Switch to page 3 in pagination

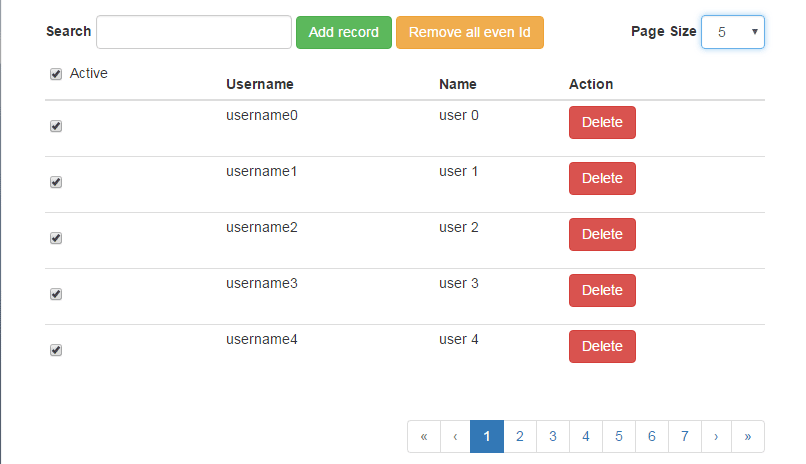coord(553,436)
